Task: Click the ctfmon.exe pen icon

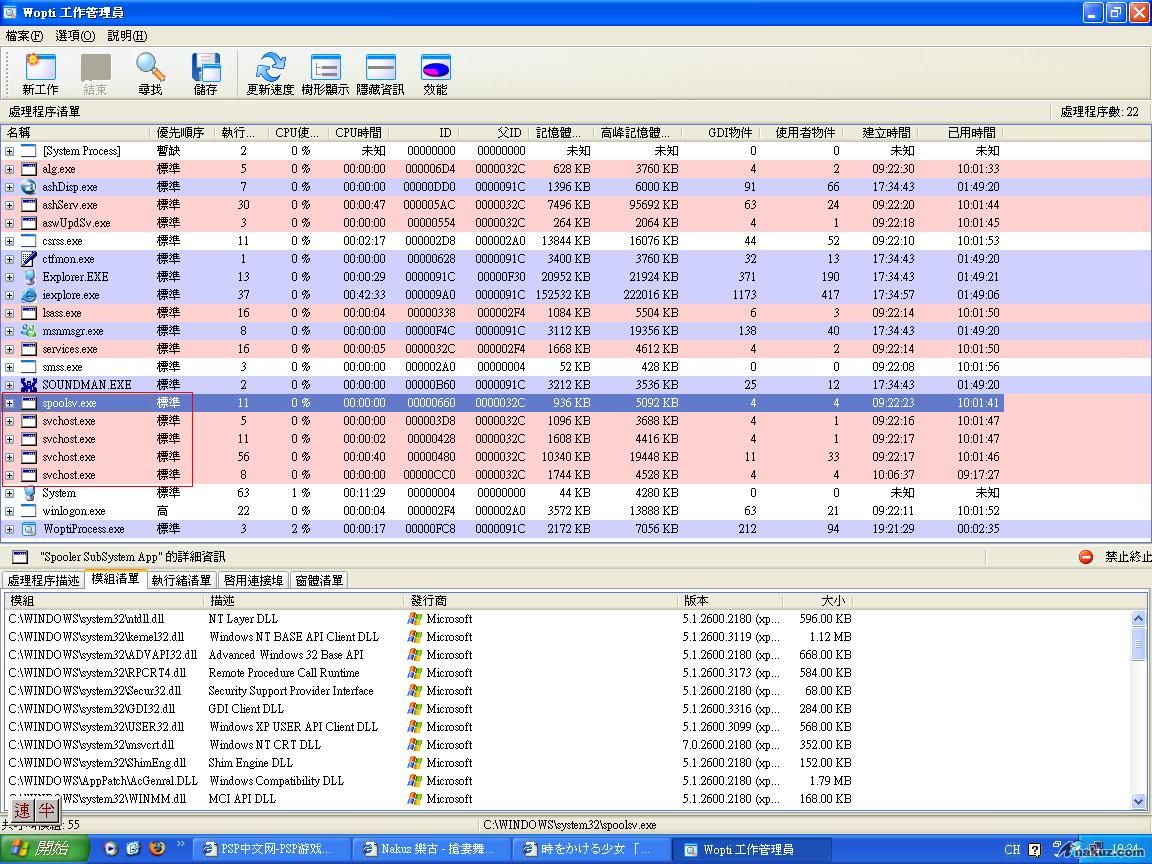Action: click(29, 259)
